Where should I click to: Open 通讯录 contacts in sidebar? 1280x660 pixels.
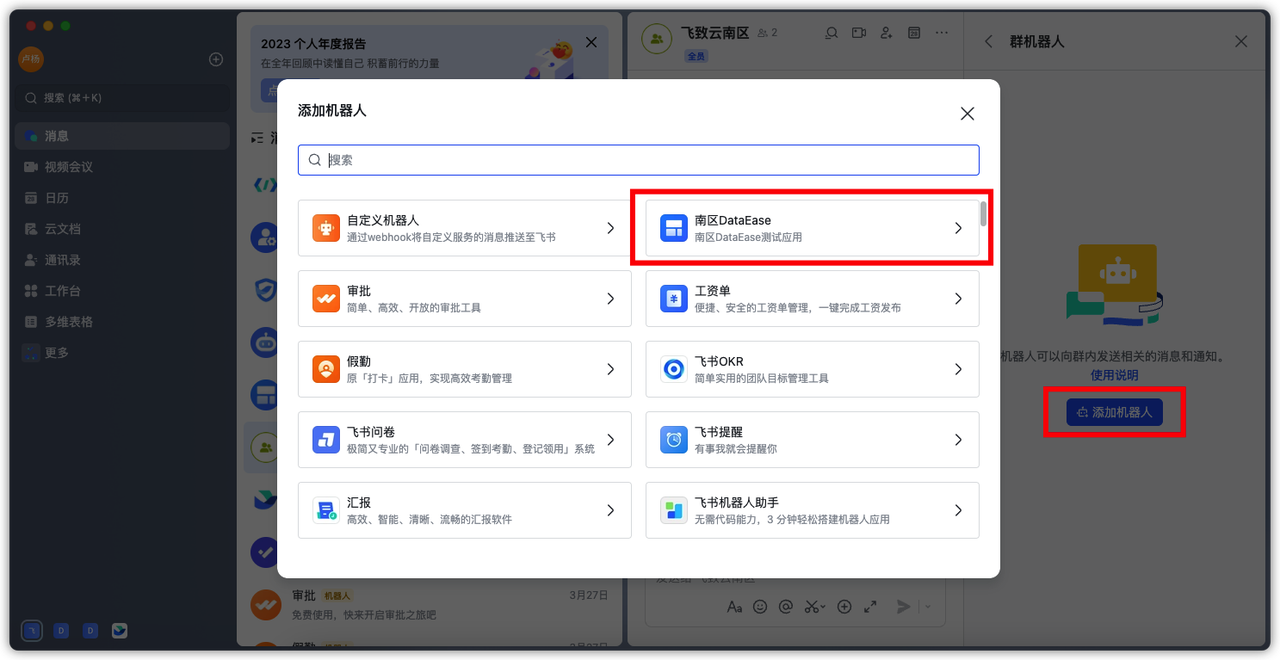pyautogui.click(x=122, y=260)
